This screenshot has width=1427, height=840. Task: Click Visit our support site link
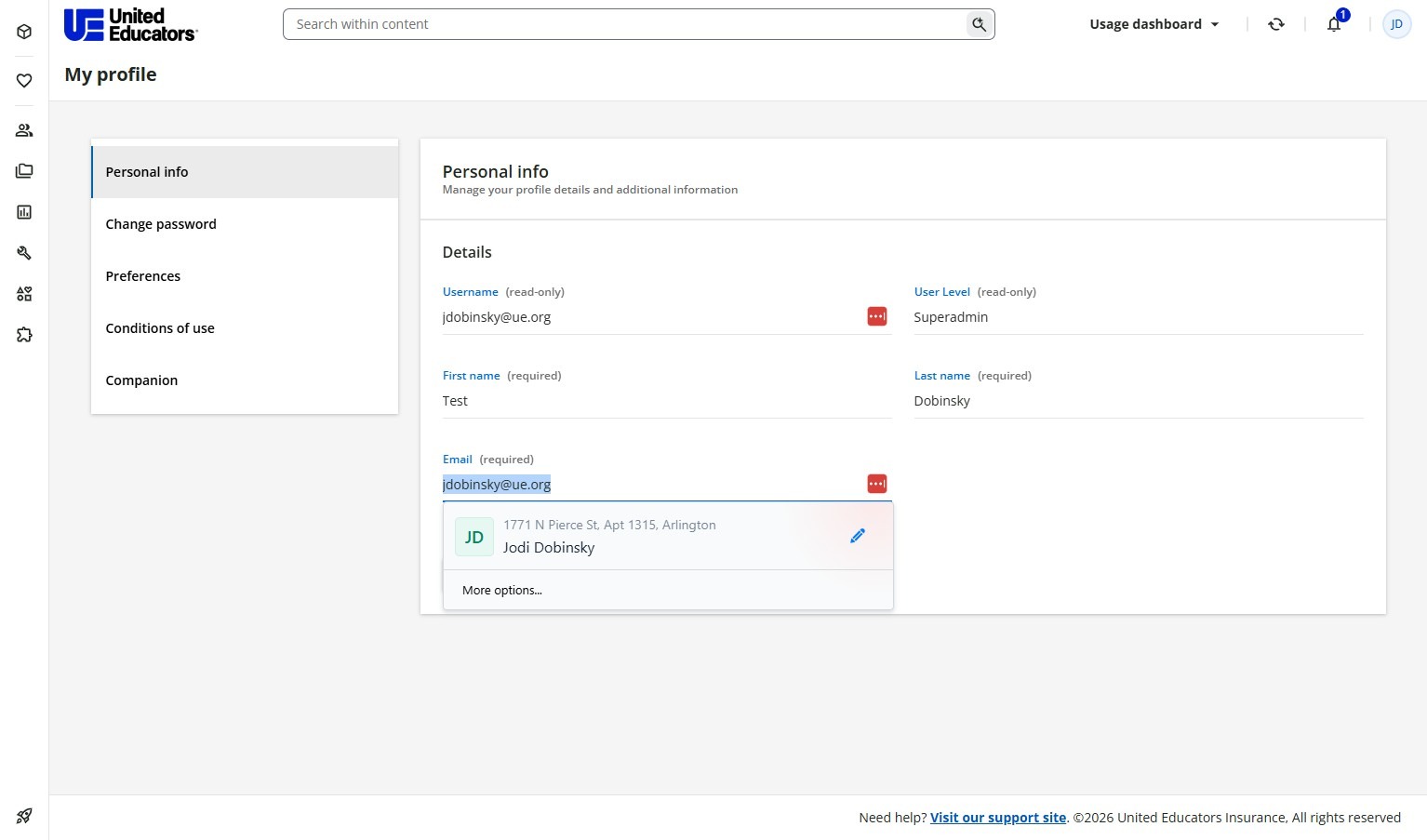point(998,818)
